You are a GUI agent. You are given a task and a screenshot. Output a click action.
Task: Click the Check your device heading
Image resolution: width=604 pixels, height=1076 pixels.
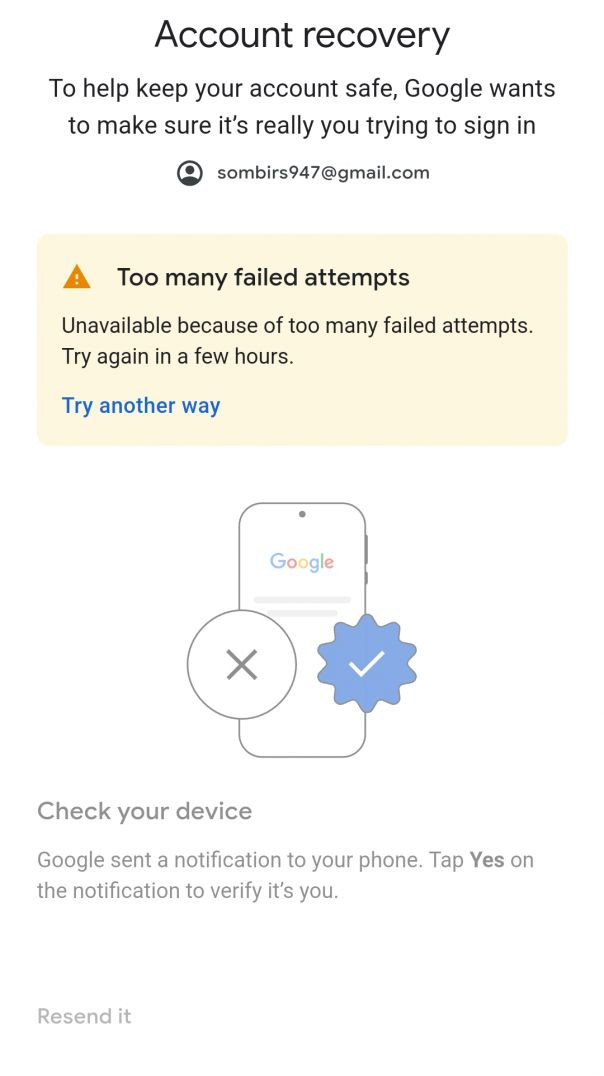tap(144, 811)
